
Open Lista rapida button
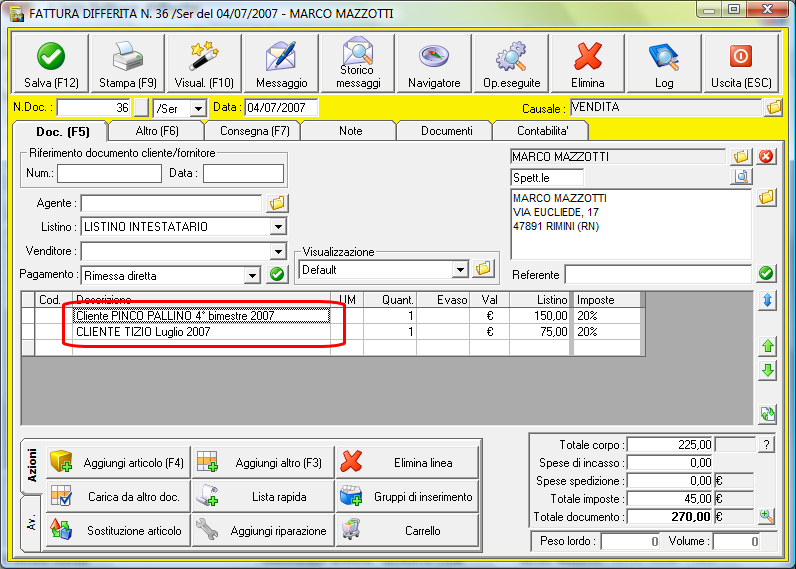pos(263,496)
